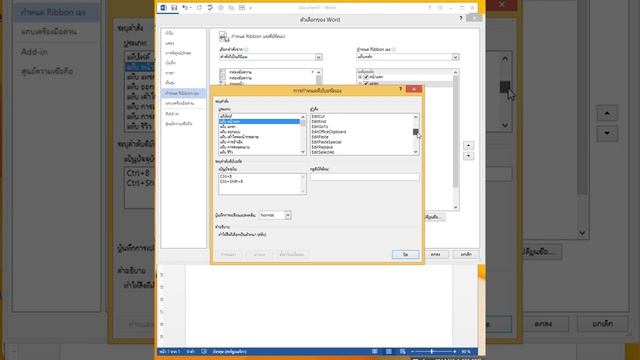Image resolution: width=640 pixels, height=360 pixels.
Task: Click the Word app icon in title bar
Action: tap(163, 8)
